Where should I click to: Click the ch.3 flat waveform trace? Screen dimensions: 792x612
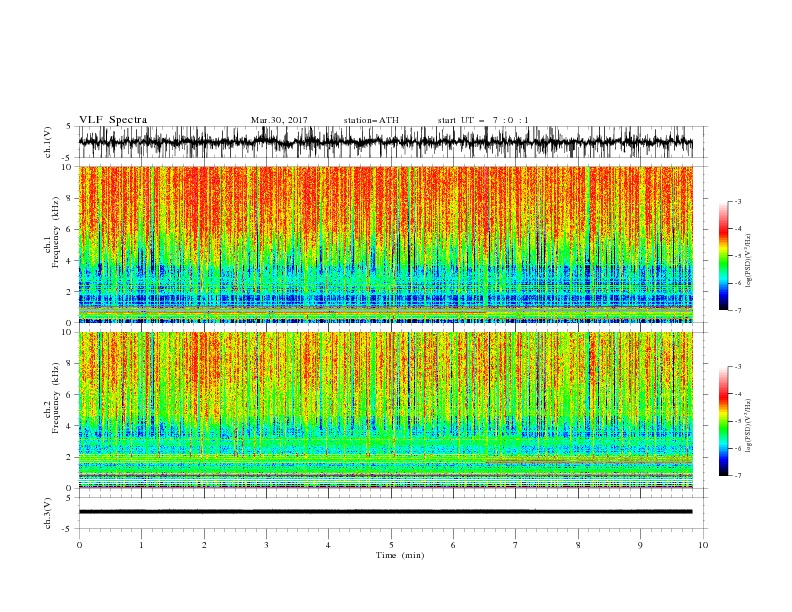coord(385,512)
